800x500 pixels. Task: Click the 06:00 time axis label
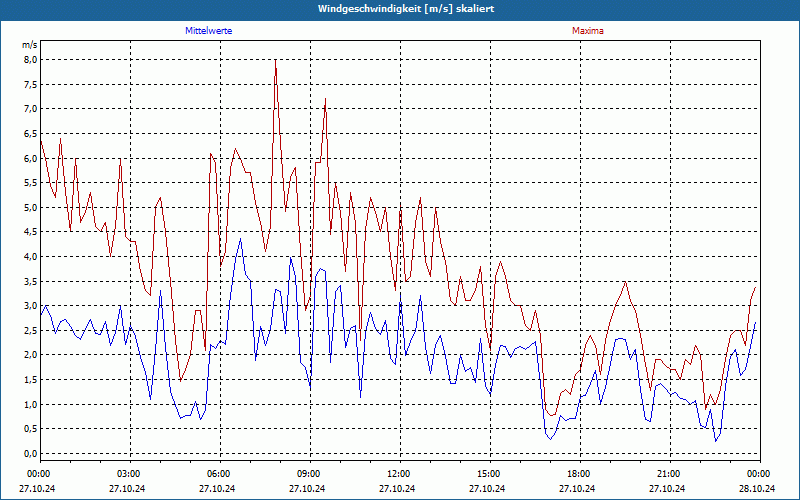point(220,474)
